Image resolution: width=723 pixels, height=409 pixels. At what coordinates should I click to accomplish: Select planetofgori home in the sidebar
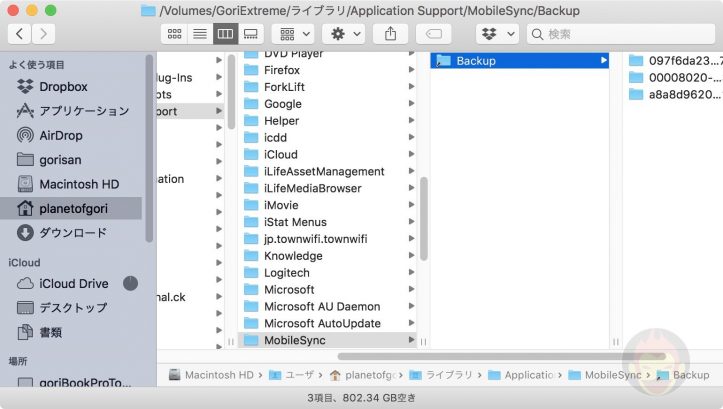71,208
